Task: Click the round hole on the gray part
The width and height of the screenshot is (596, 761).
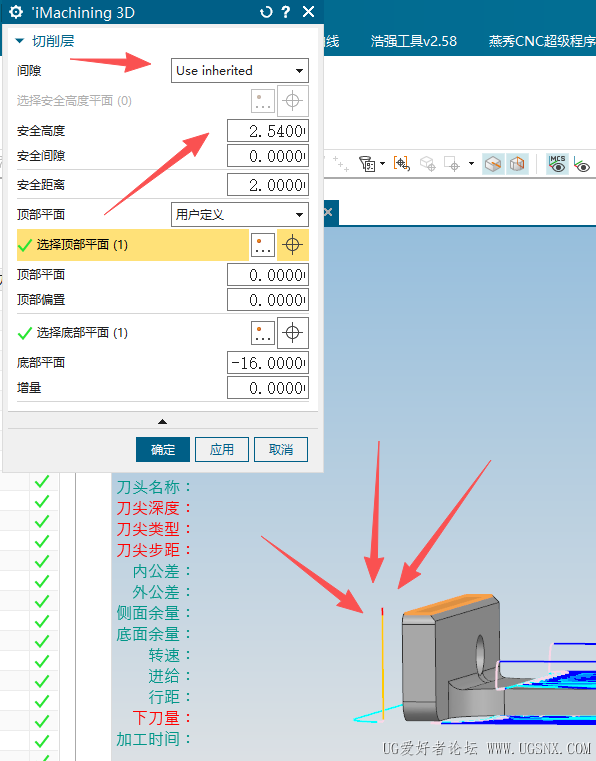Action: pyautogui.click(x=480, y=655)
